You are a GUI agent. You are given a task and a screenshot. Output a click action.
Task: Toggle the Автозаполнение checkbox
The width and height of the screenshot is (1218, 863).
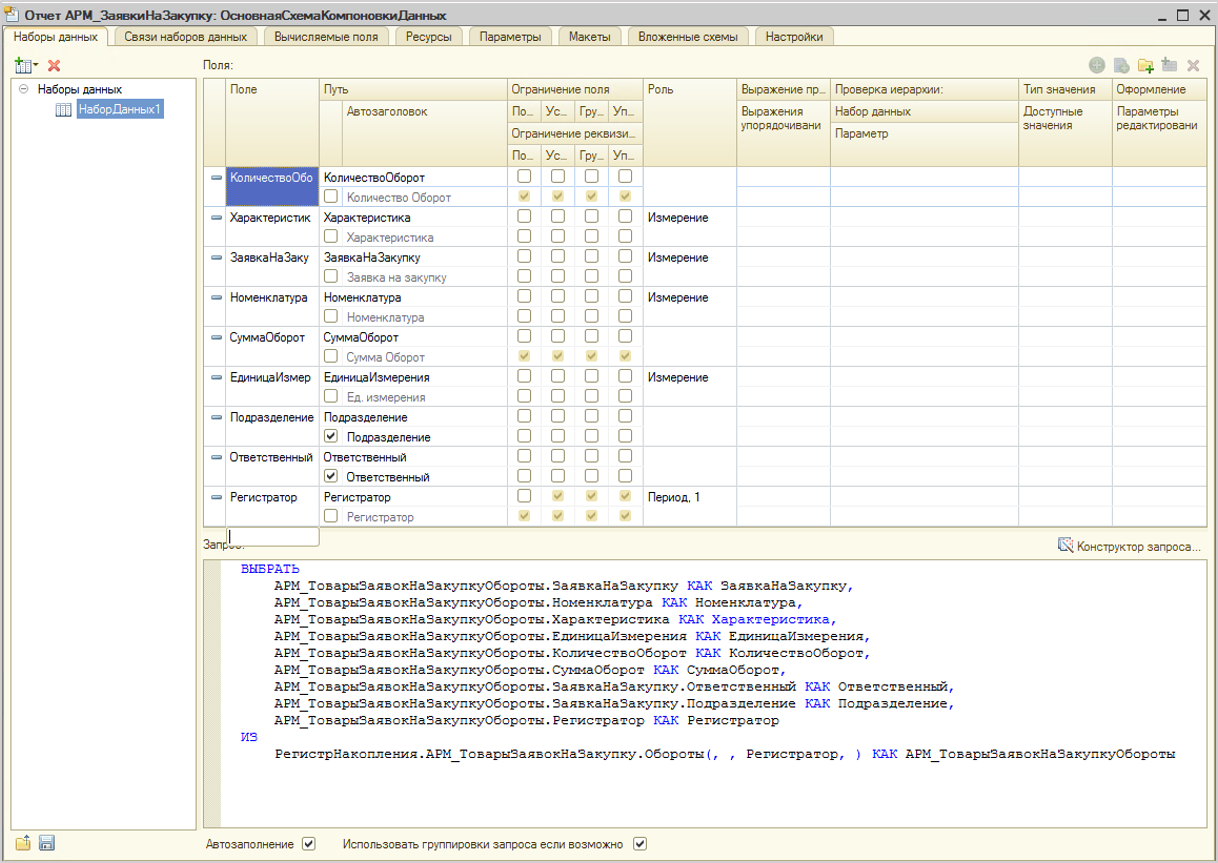pyautogui.click(x=309, y=844)
